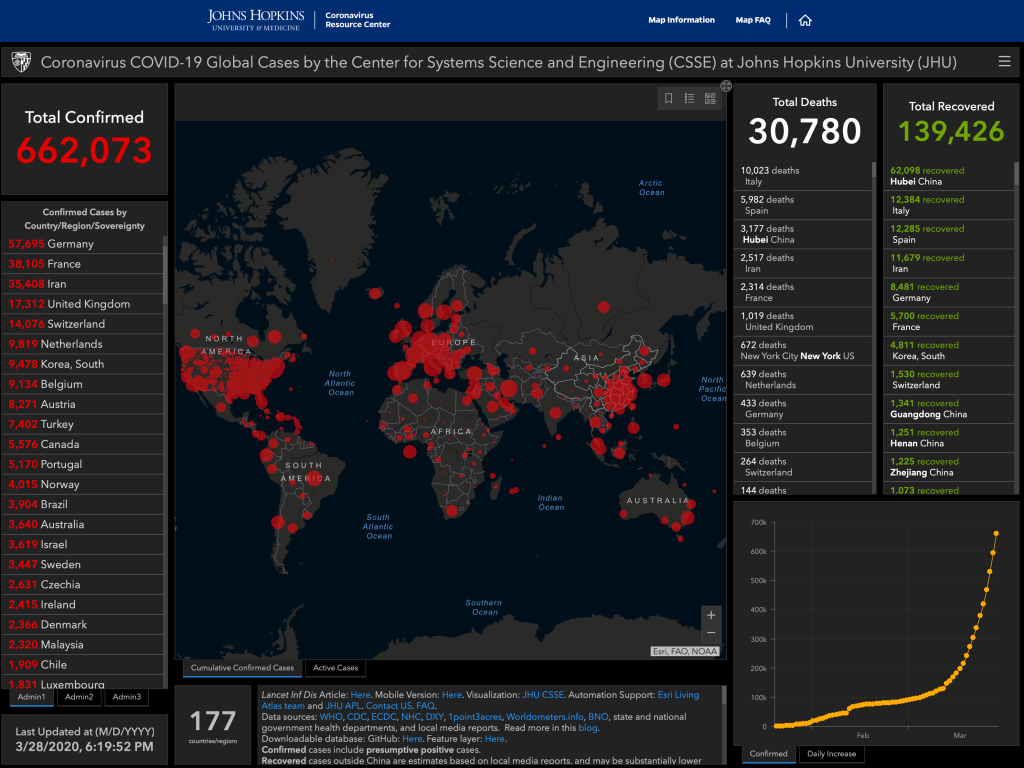The height and width of the screenshot is (768, 1024).
Task: Click the Johns Hopkins shield logo
Action: pyautogui.click(x=20, y=62)
